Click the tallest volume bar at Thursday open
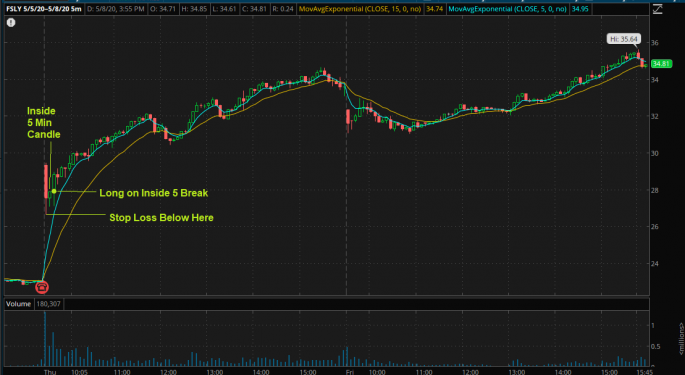Viewport: 685px width, 375px height. point(45,339)
